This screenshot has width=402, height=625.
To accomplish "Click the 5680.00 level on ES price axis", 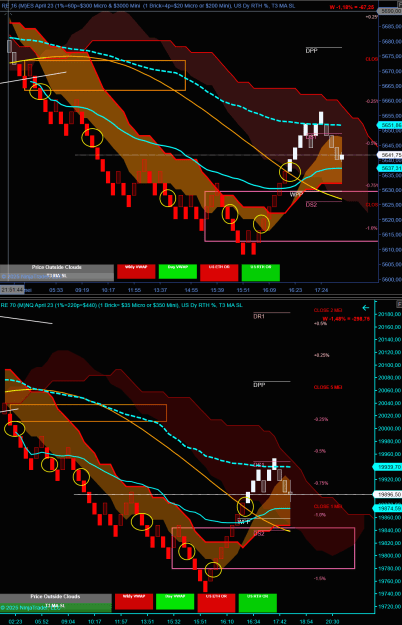I will 391,41.
